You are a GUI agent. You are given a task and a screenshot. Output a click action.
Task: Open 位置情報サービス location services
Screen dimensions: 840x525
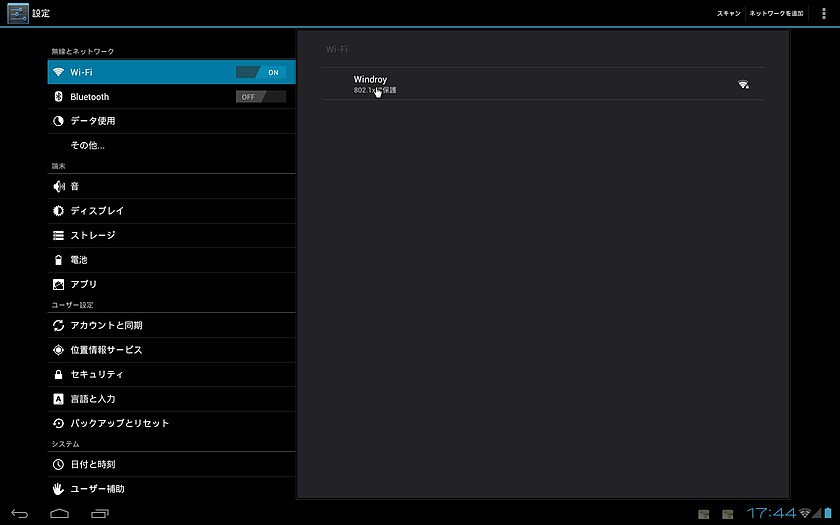pos(171,350)
